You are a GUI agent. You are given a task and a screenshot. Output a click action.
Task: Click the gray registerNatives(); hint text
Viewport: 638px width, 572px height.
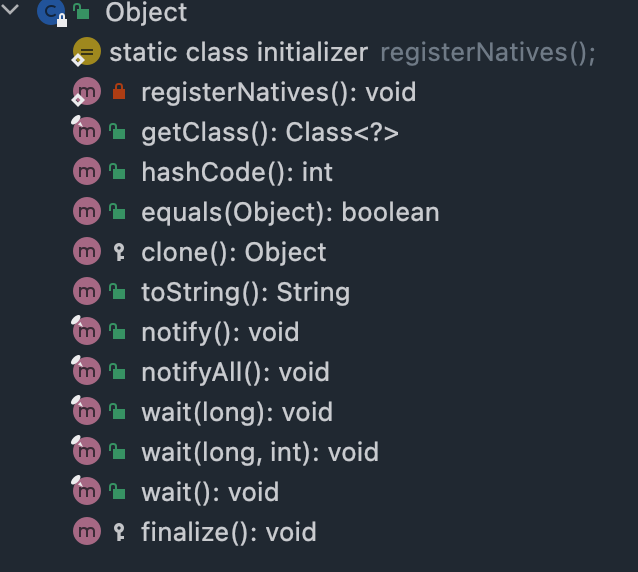pos(488,53)
